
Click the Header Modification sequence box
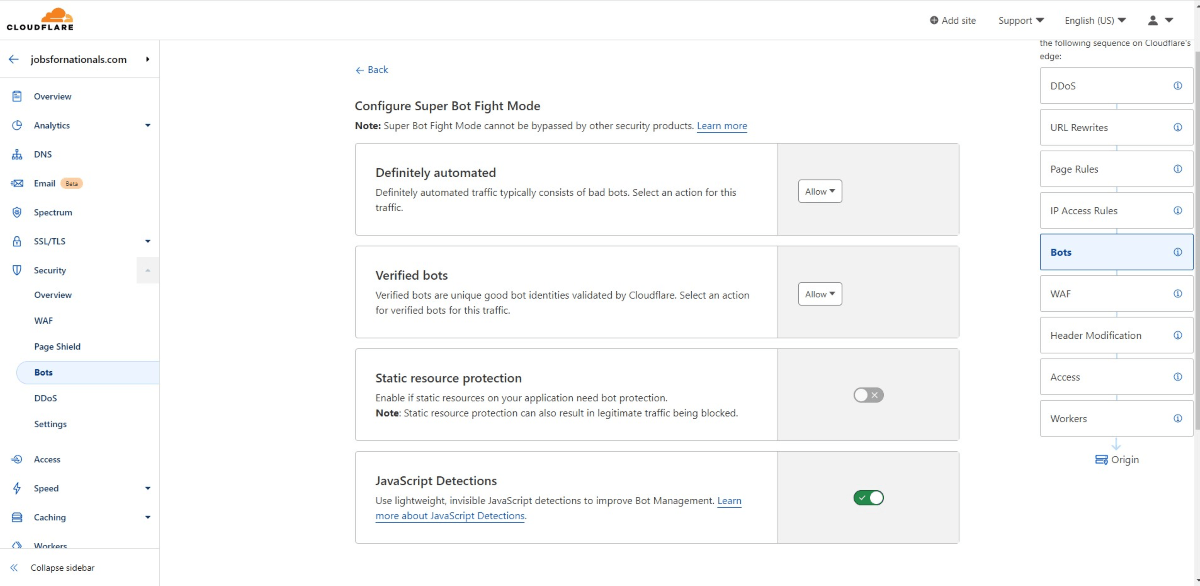click(1116, 335)
